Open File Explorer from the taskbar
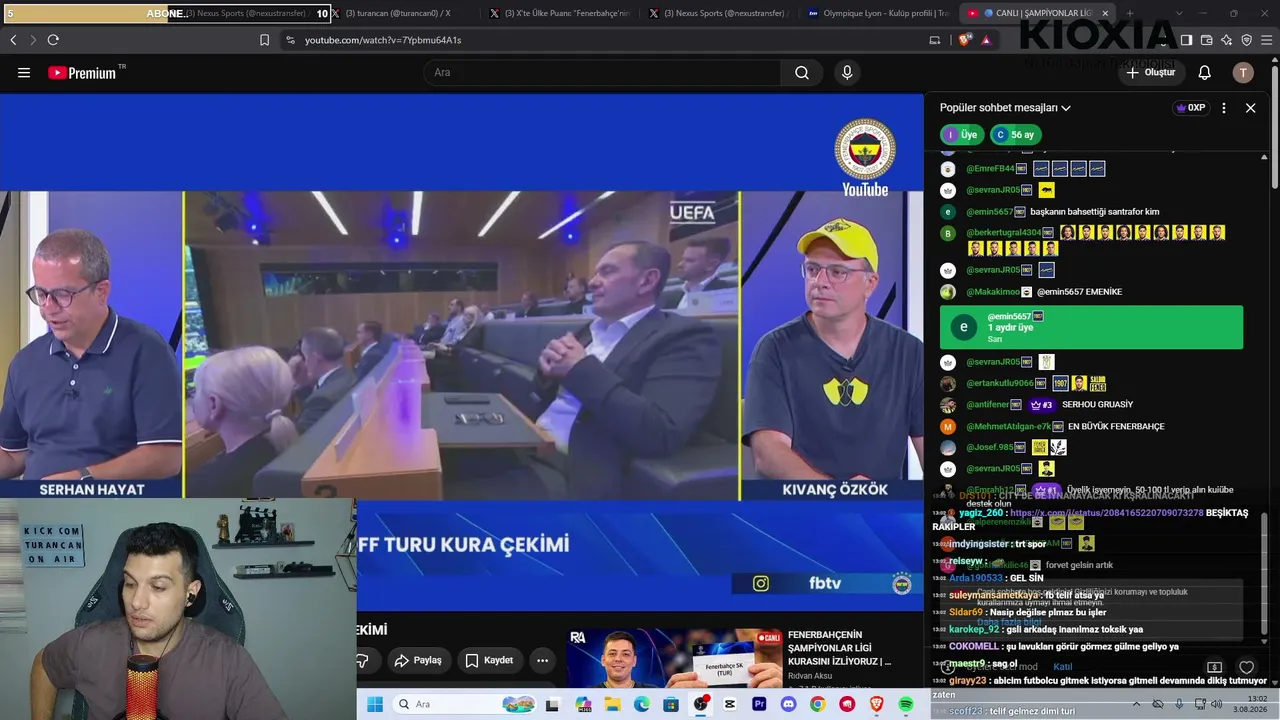1280x720 pixels. point(612,705)
